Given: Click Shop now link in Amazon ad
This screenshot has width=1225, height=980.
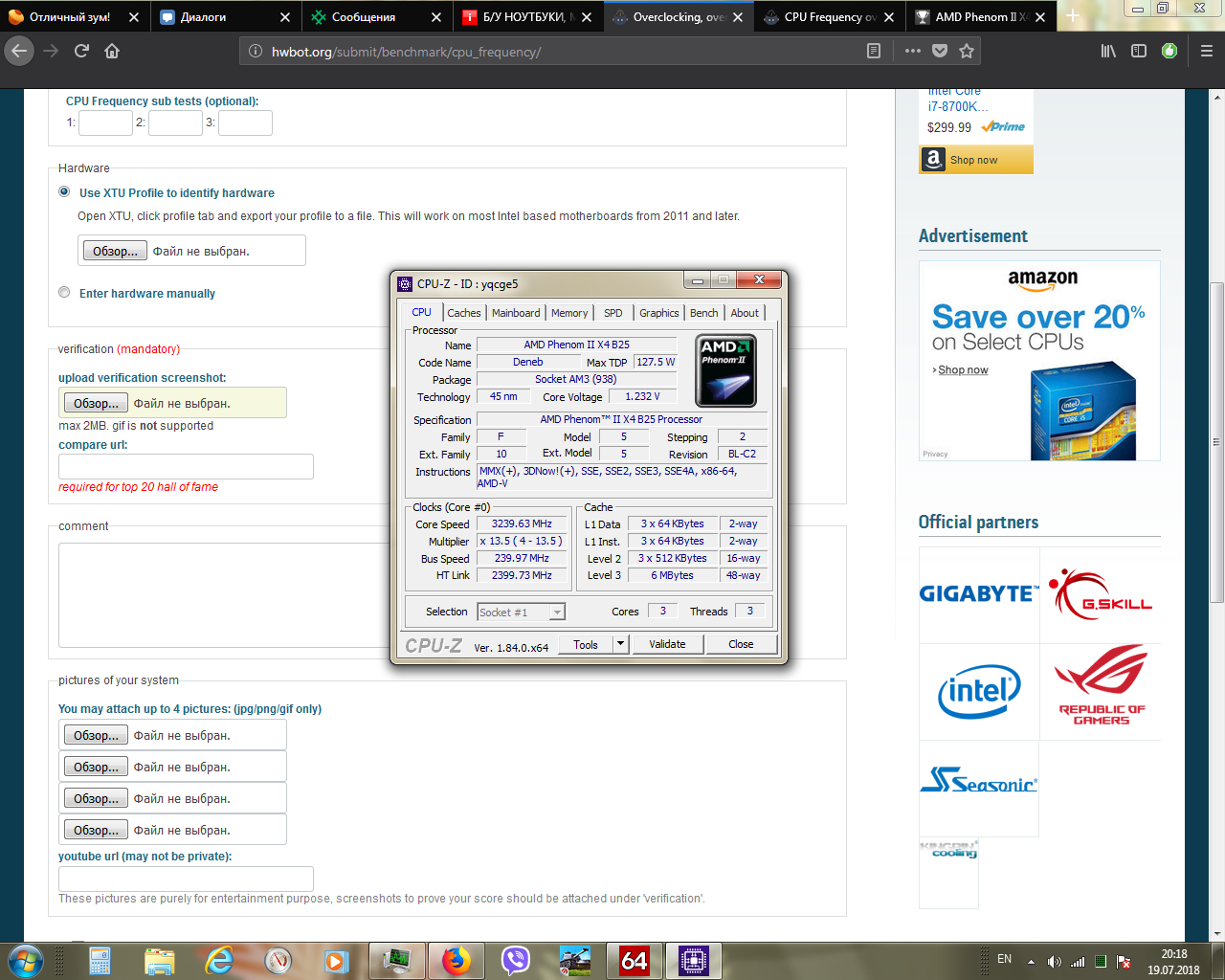Looking at the screenshot, I should (963, 370).
